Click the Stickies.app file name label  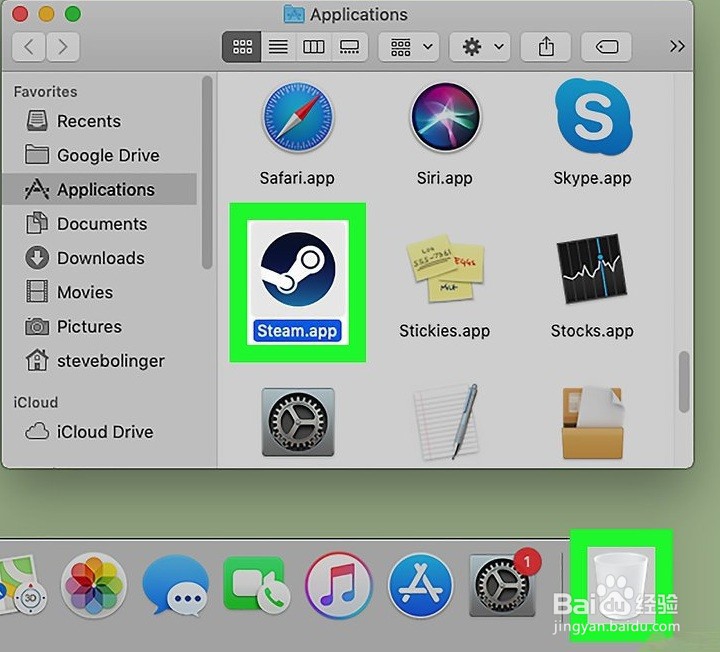pyautogui.click(x=444, y=331)
